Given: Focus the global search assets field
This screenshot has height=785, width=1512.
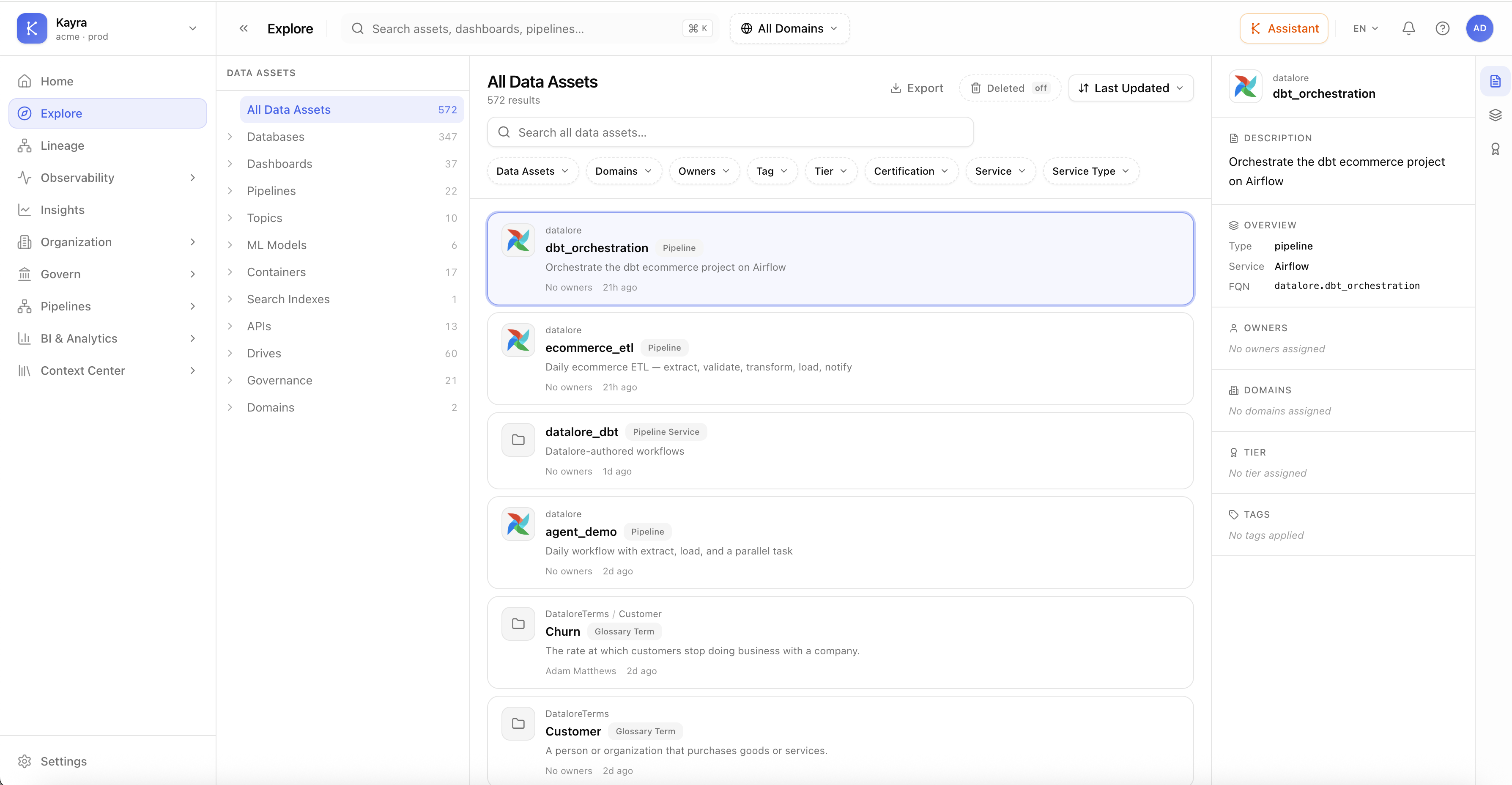Looking at the screenshot, I should [530, 28].
